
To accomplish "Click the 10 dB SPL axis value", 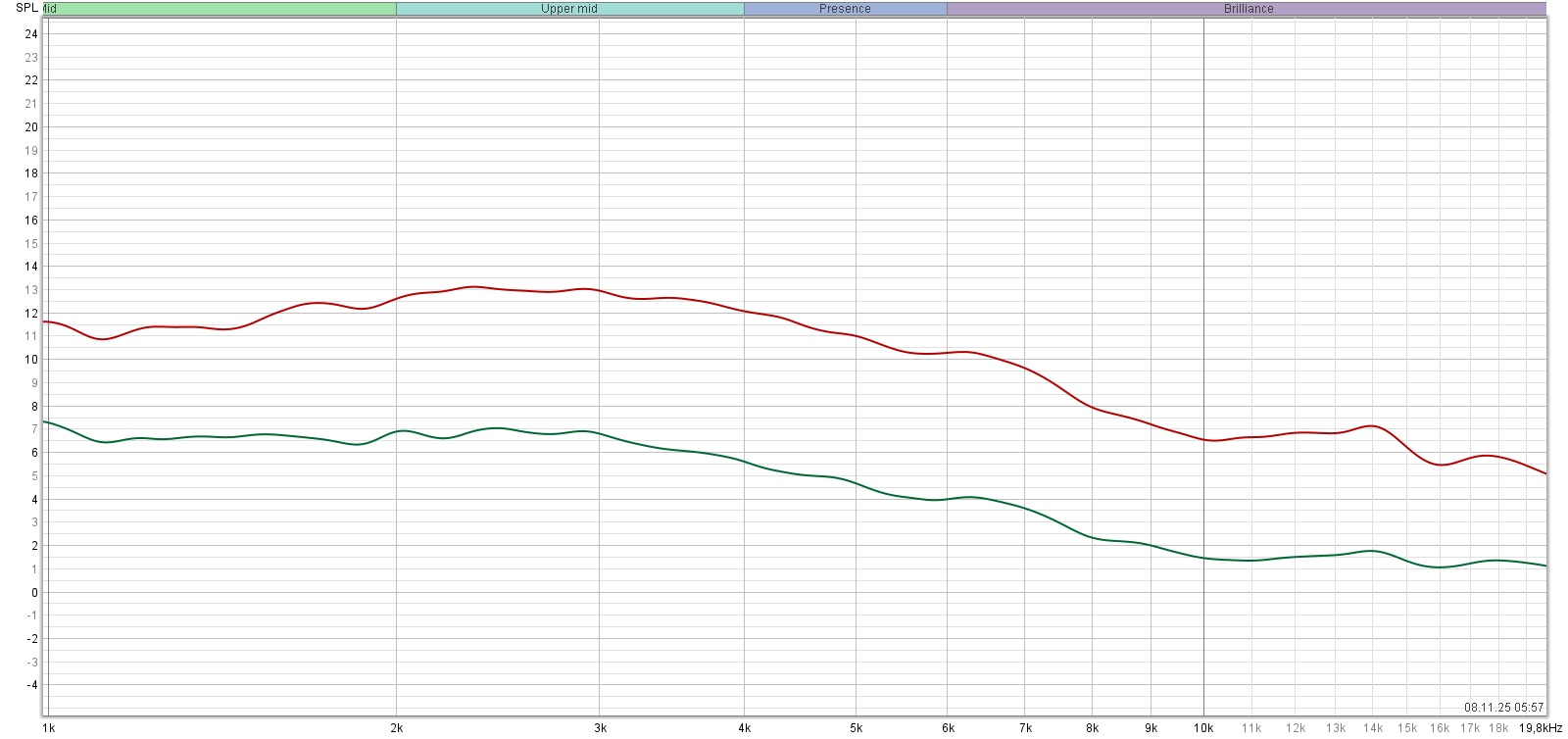I will [x=31, y=360].
